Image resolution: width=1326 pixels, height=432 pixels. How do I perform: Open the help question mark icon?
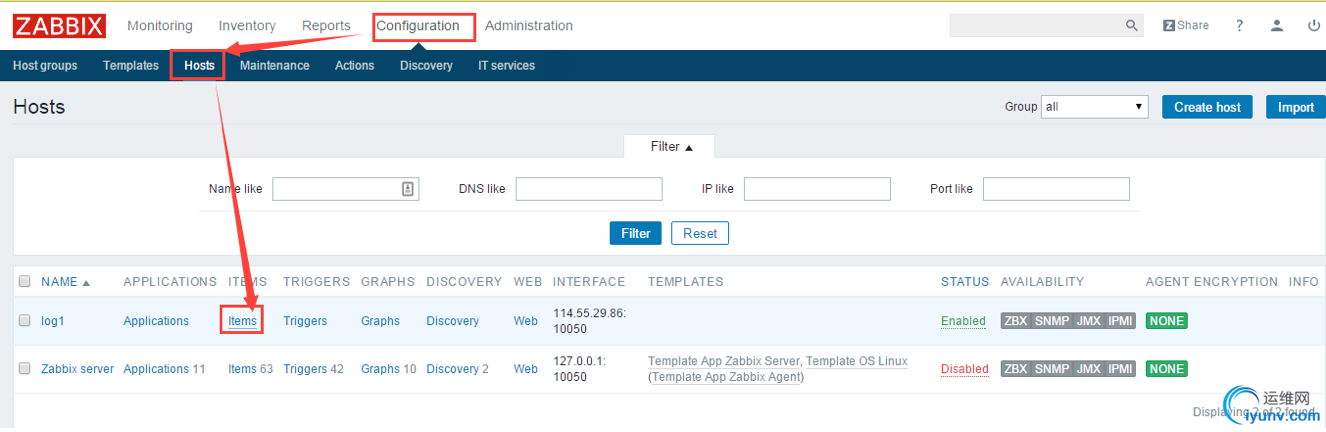coord(1240,26)
